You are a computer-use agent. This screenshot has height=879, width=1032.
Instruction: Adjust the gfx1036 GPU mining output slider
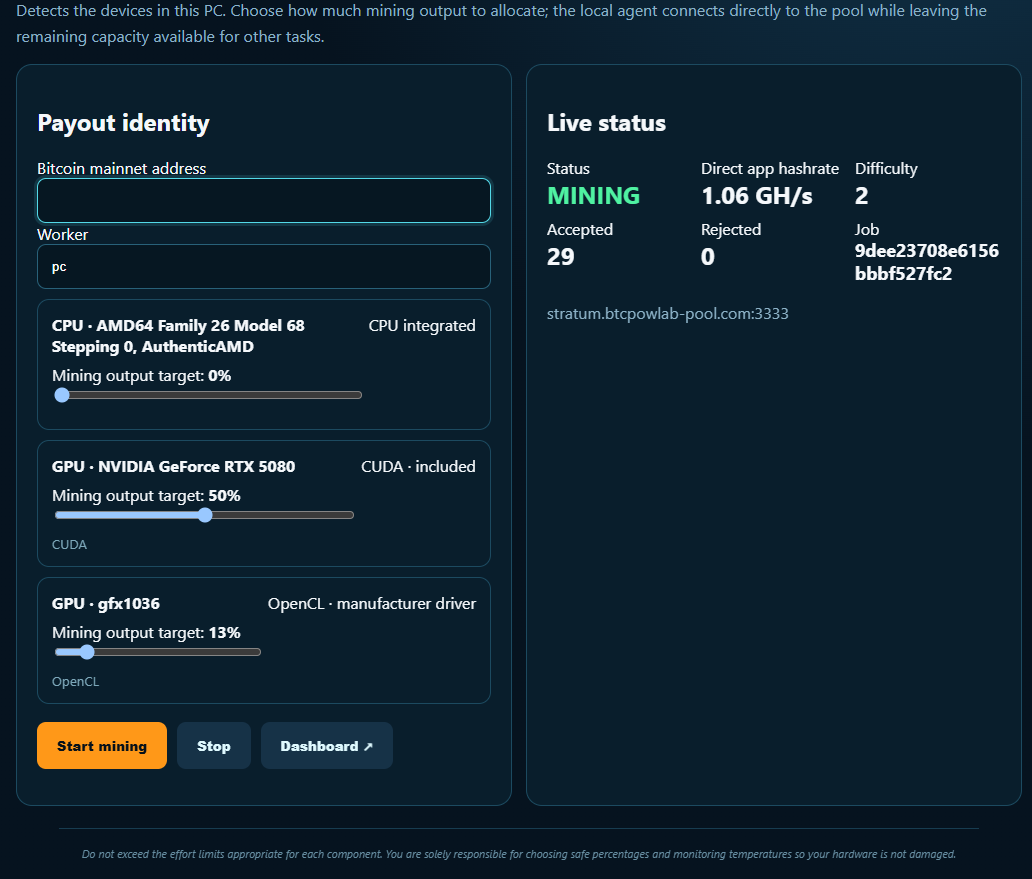tap(158, 652)
